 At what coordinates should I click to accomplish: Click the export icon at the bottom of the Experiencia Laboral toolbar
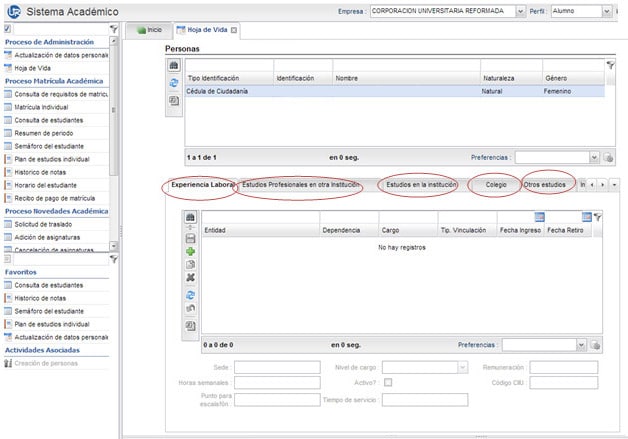[190, 326]
